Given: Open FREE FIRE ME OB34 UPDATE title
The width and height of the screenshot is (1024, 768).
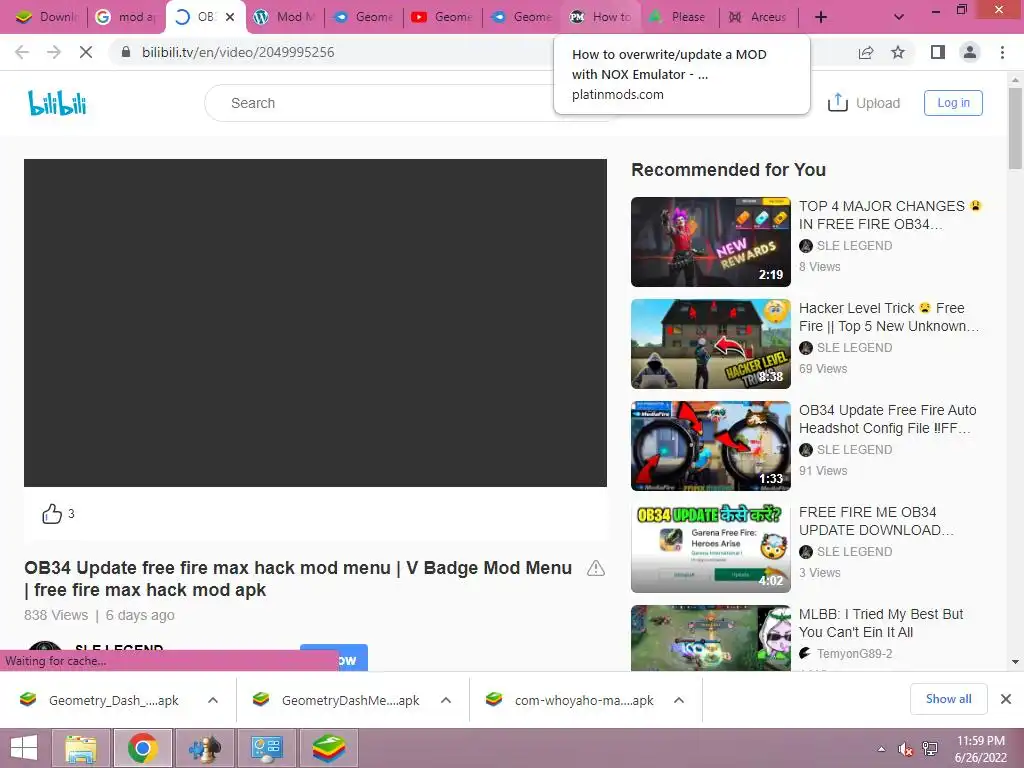Looking at the screenshot, I should coord(876,520).
